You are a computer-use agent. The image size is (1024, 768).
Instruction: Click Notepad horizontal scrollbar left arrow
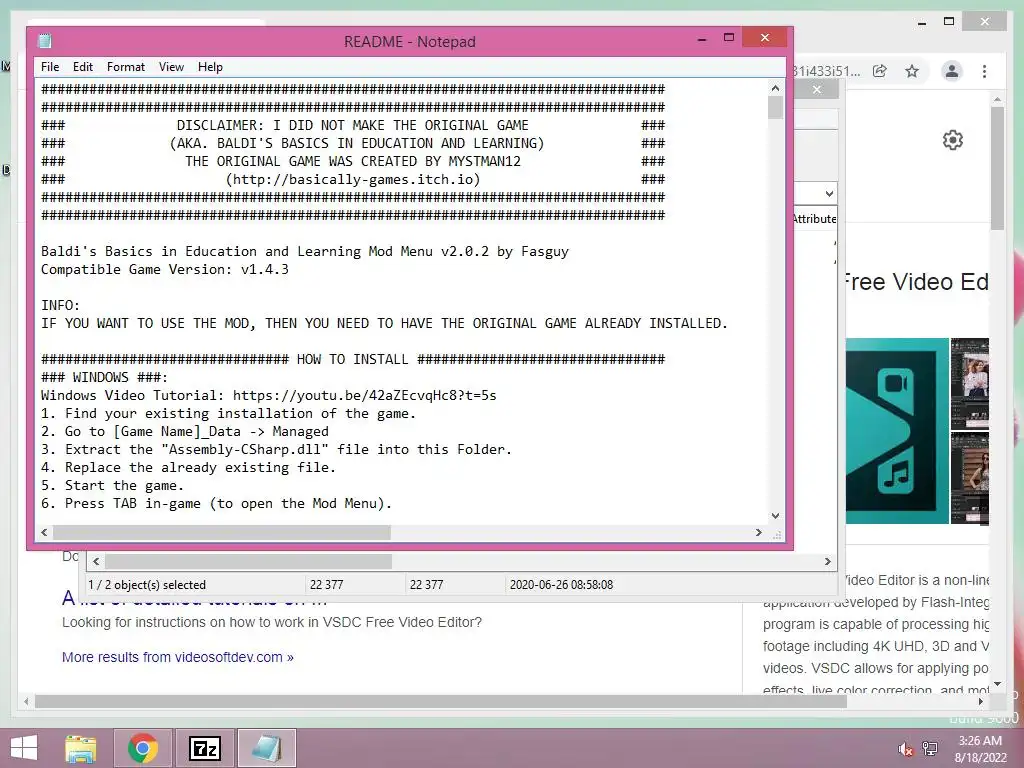click(x=44, y=532)
